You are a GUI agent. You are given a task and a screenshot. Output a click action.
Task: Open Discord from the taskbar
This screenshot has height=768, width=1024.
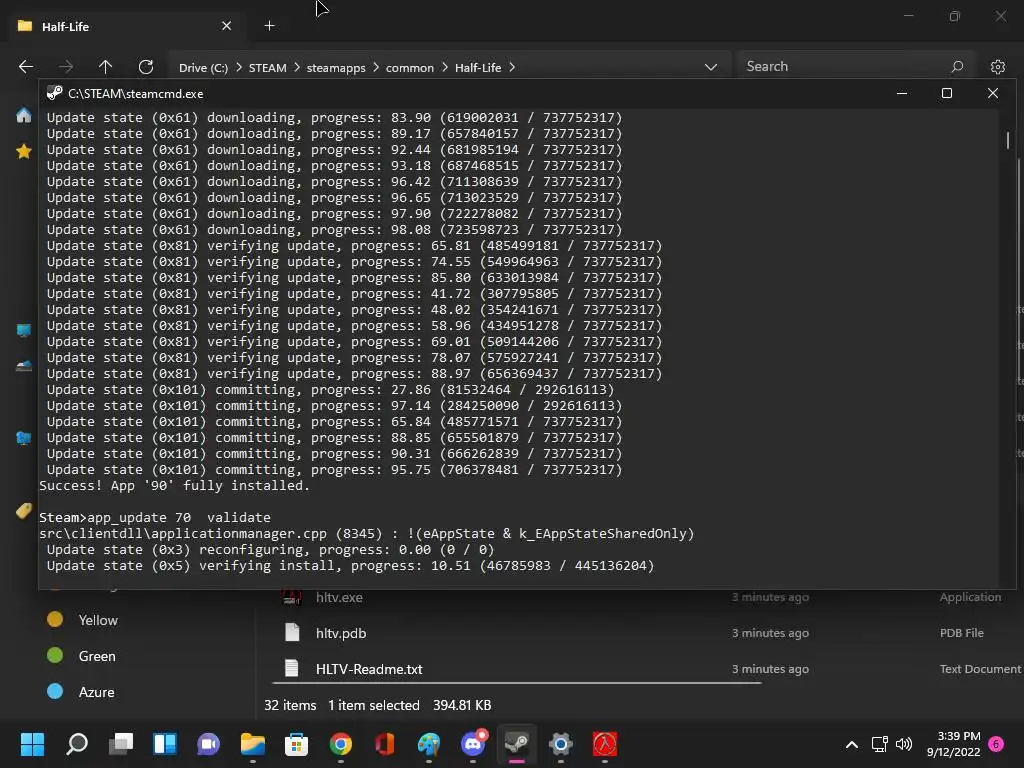pos(473,744)
